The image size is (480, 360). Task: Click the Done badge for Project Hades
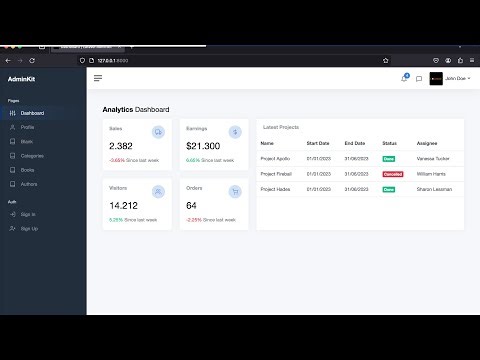(x=389, y=190)
